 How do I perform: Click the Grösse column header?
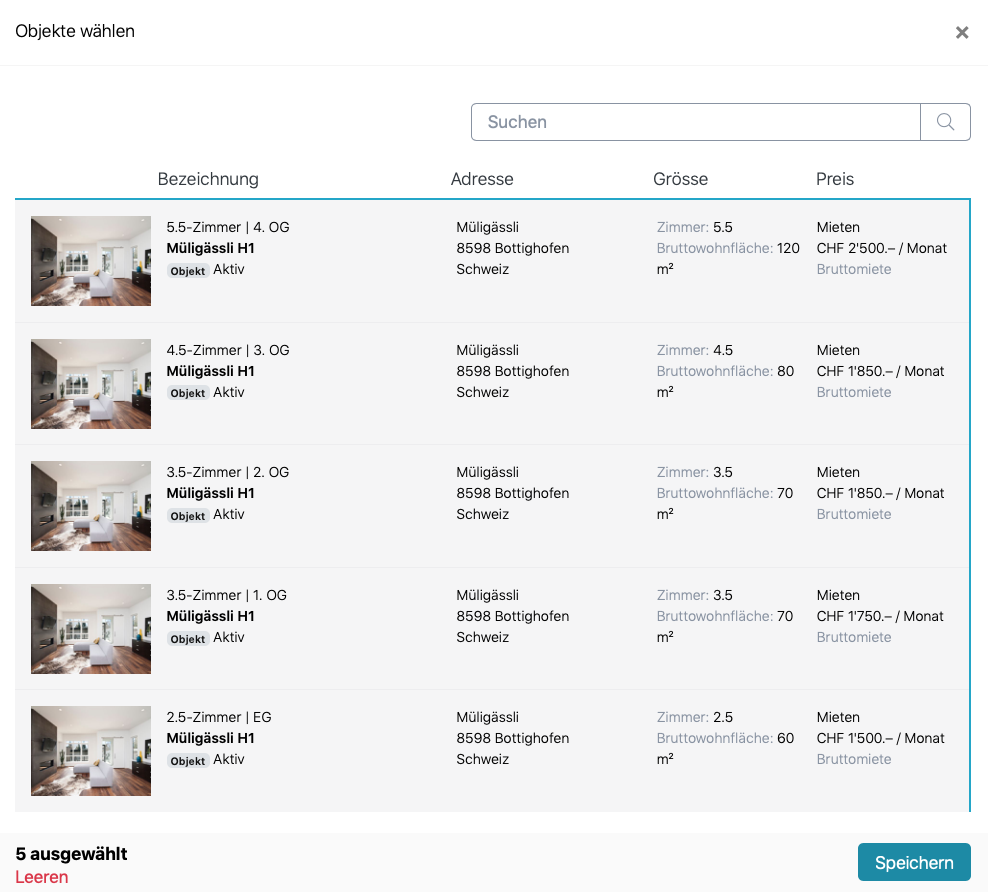tap(680, 179)
